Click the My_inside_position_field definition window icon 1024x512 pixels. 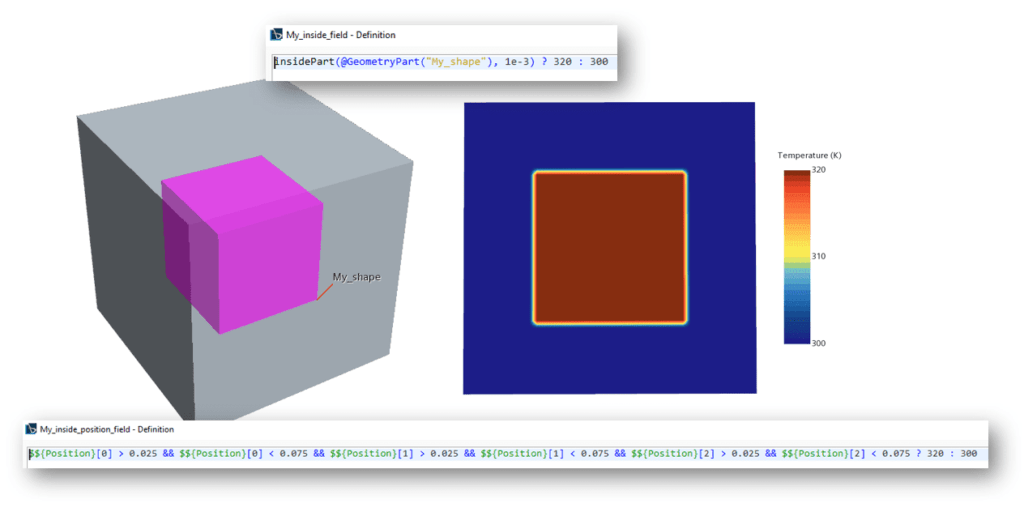[31, 429]
